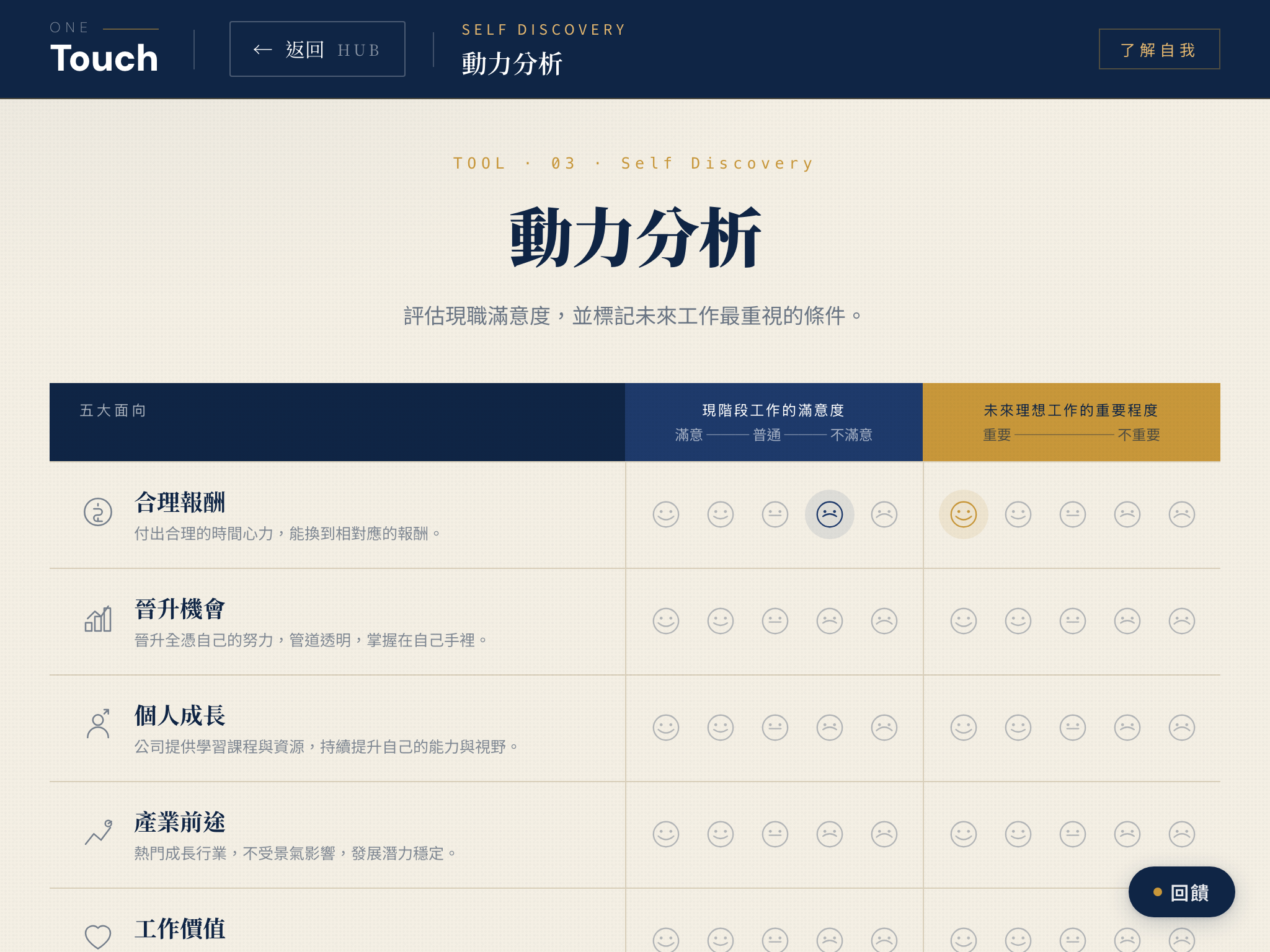
Task: Select fourth face for 晉升機會 importance
Action: coord(1127,621)
